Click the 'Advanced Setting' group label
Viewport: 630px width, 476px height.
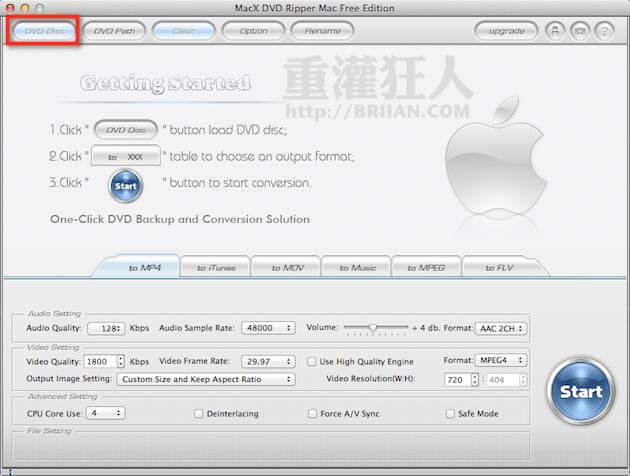pyautogui.click(x=62, y=397)
